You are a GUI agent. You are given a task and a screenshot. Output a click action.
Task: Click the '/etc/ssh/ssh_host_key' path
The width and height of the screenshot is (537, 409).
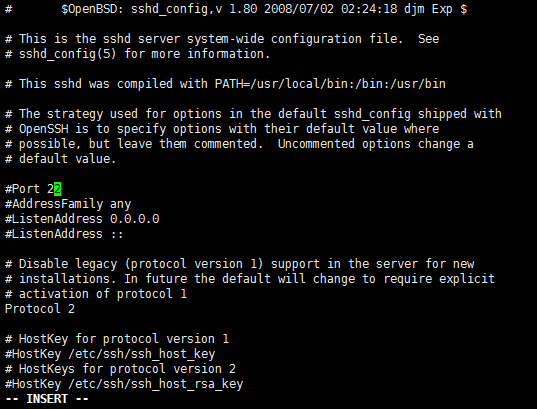[x=141, y=354]
